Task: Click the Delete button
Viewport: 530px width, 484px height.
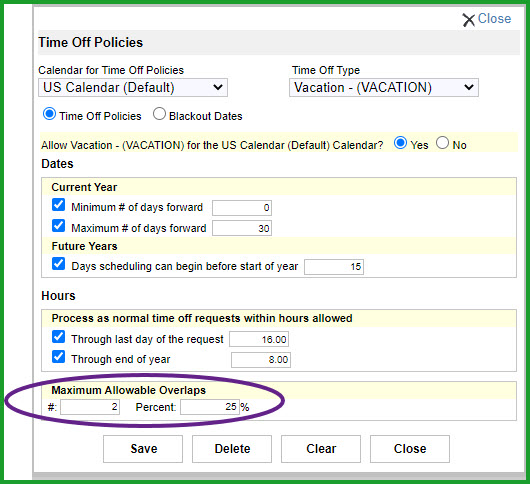Action: coord(232,449)
